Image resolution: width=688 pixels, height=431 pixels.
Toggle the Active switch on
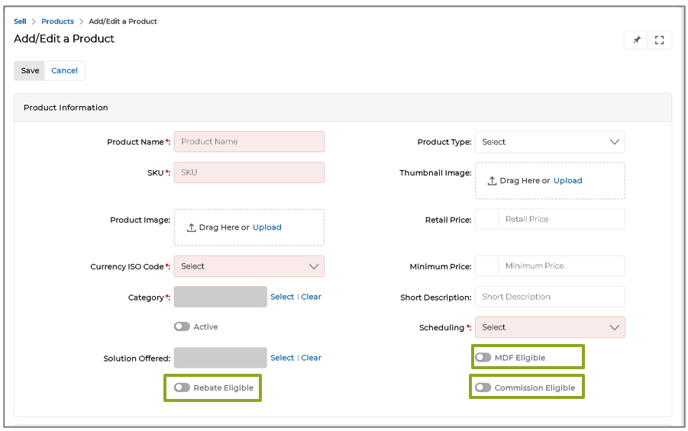click(181, 326)
